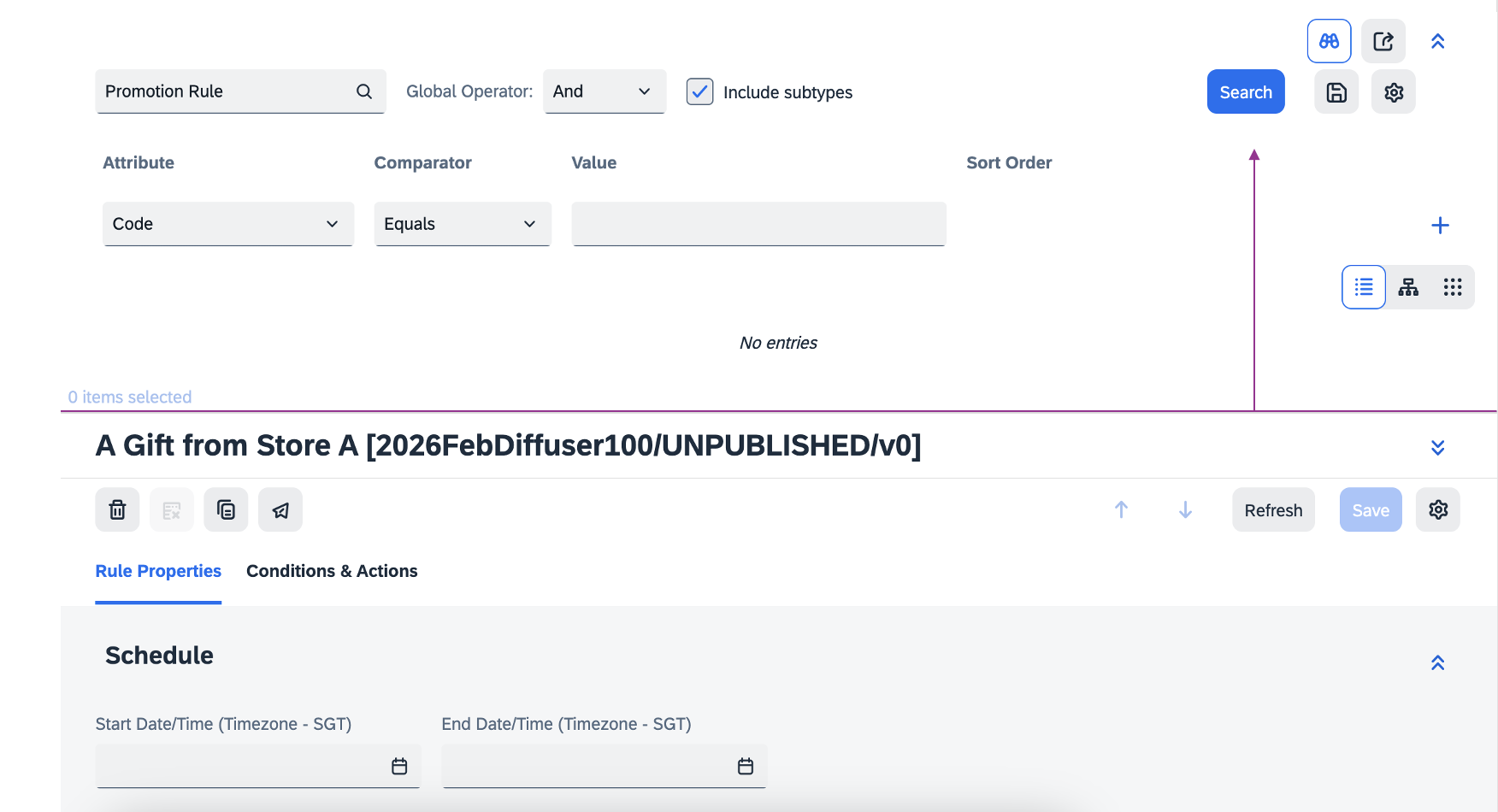This screenshot has height=812, width=1498.
Task: Switch to grid view
Action: coord(1452,287)
